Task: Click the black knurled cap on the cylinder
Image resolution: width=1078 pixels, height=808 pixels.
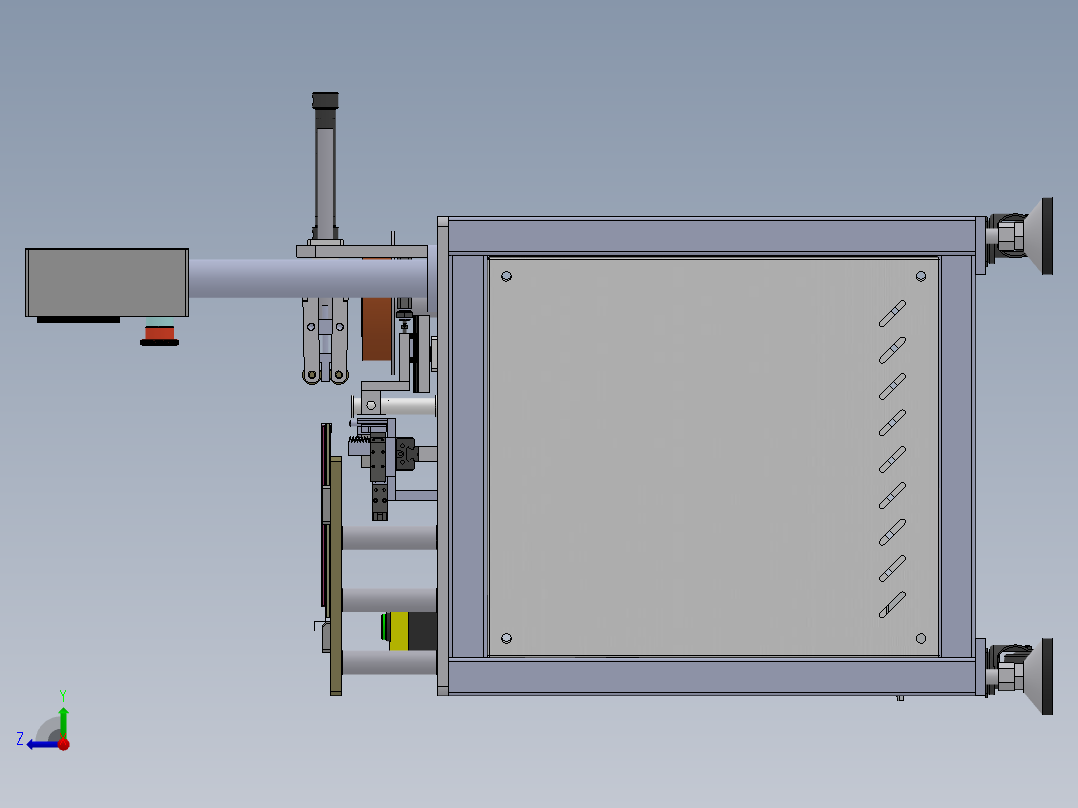Action: (326, 100)
